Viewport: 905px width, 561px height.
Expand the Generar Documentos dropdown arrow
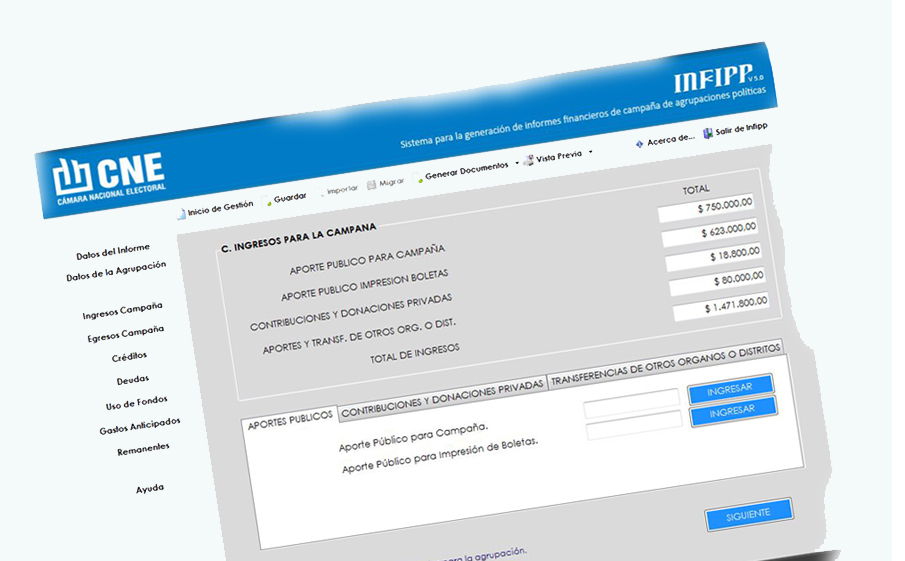(x=517, y=163)
